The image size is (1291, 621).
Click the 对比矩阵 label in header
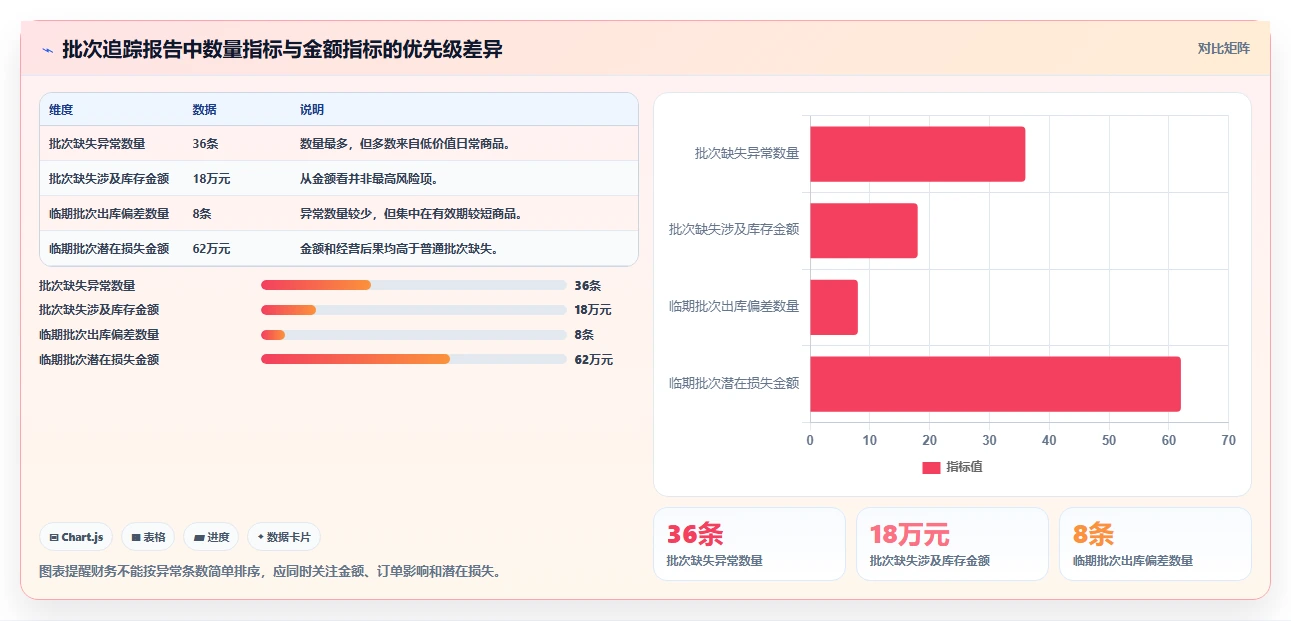(x=1224, y=48)
